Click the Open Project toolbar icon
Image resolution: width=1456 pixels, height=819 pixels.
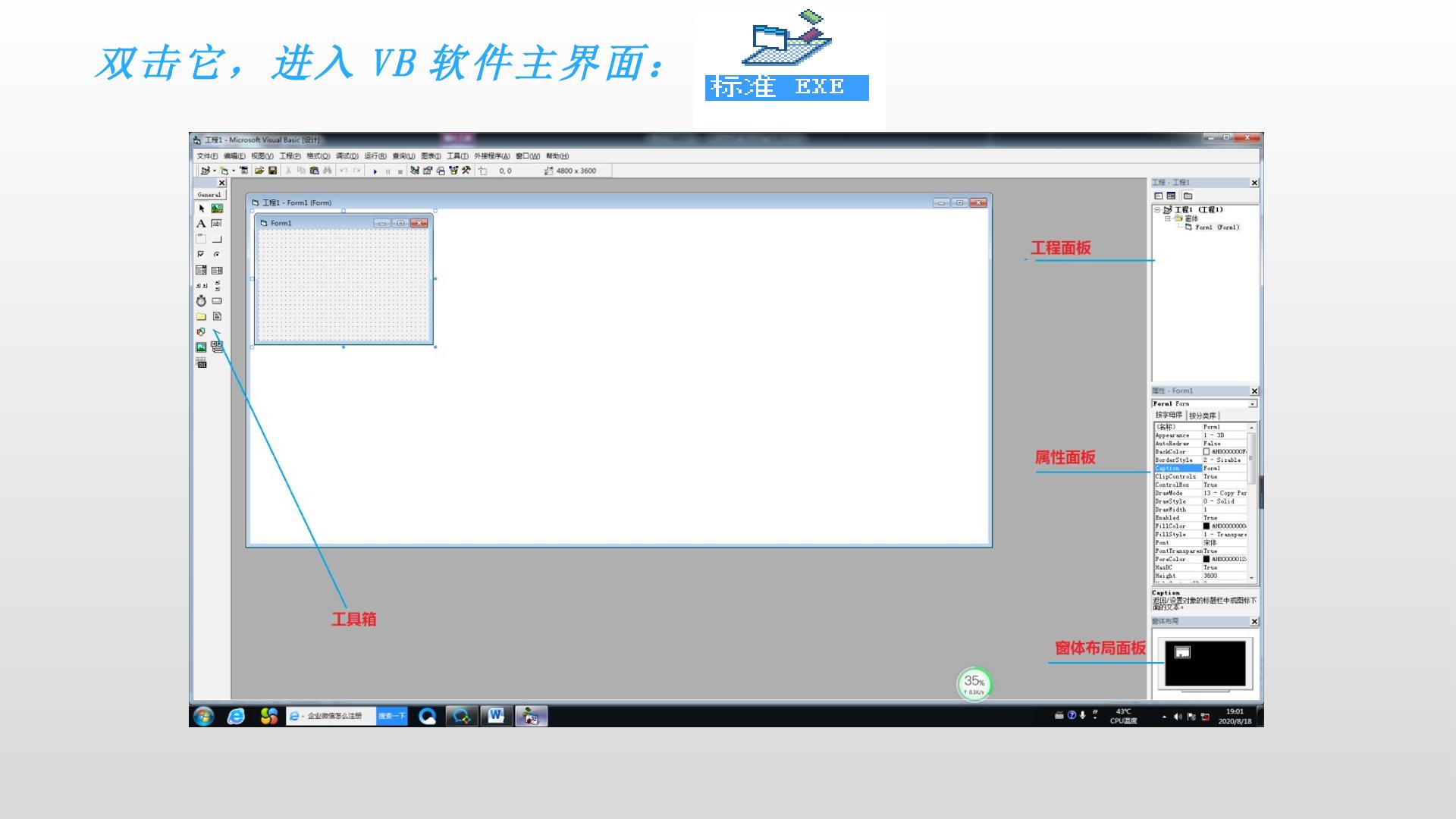(259, 171)
